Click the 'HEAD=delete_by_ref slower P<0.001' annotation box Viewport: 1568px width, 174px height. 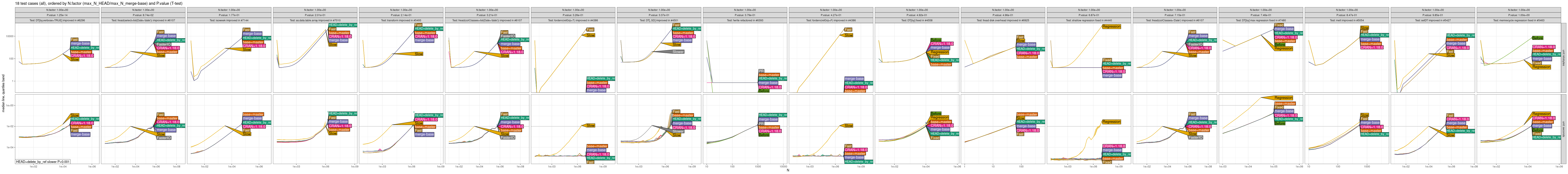click(x=43, y=162)
